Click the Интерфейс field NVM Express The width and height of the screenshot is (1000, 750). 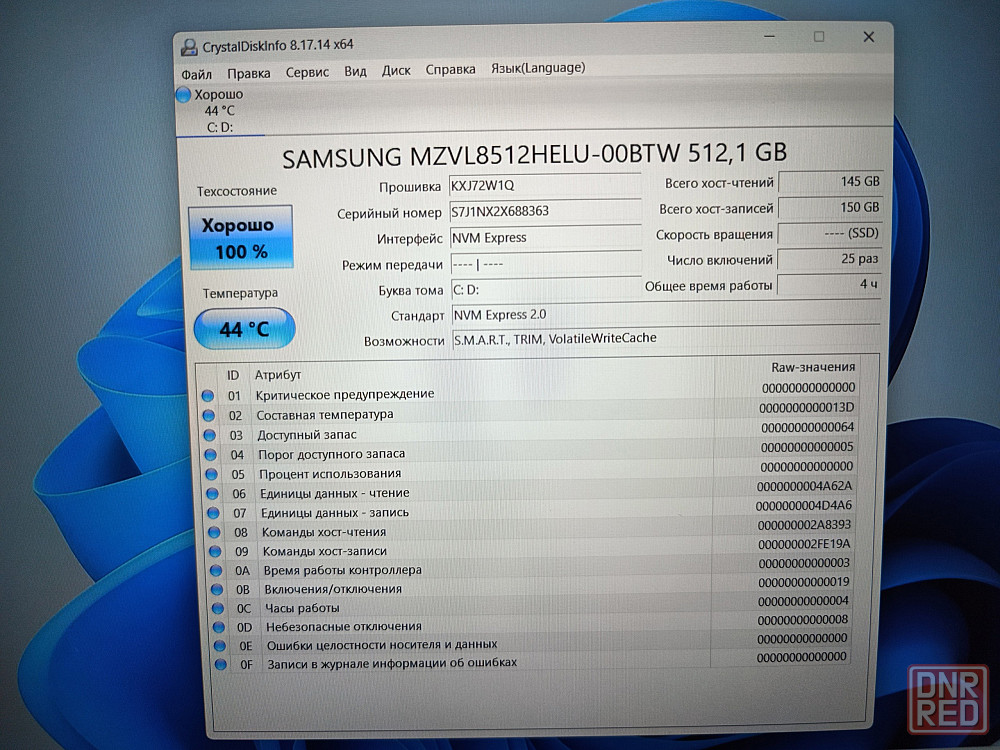pos(546,238)
